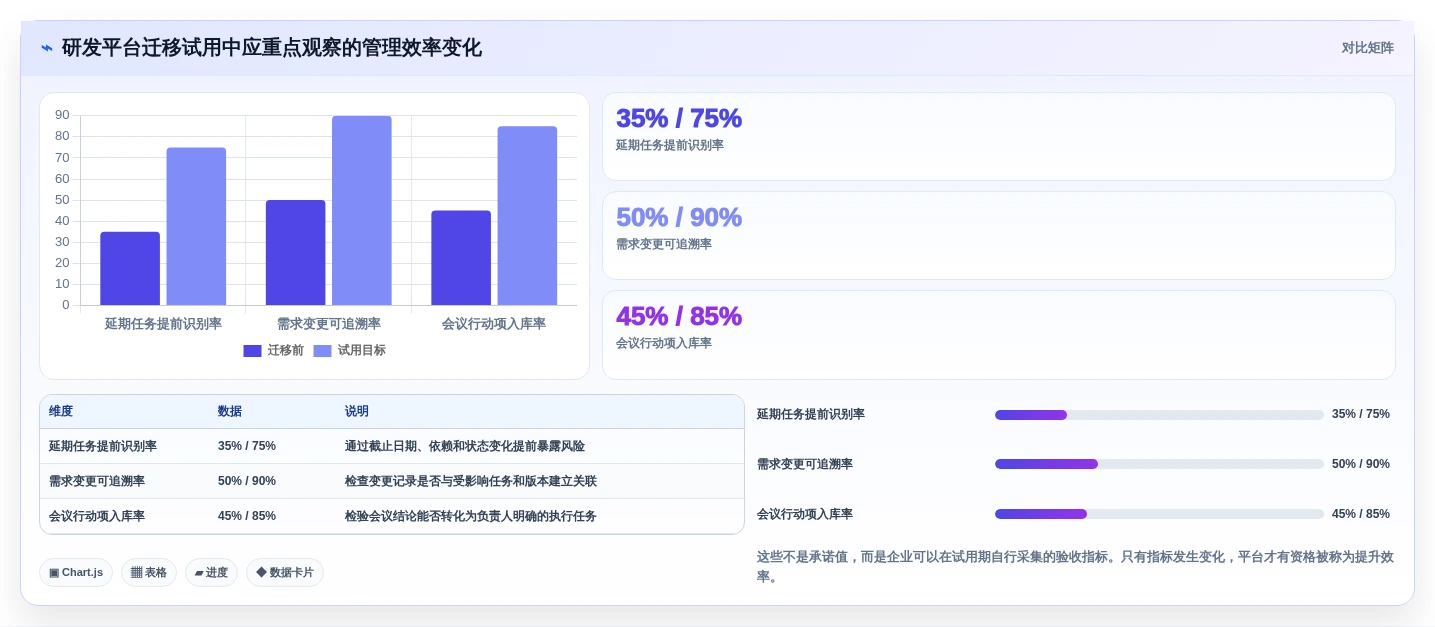
Task: Click the 试用目标 bar for 需求变更可追溯率
Action: pos(362,210)
